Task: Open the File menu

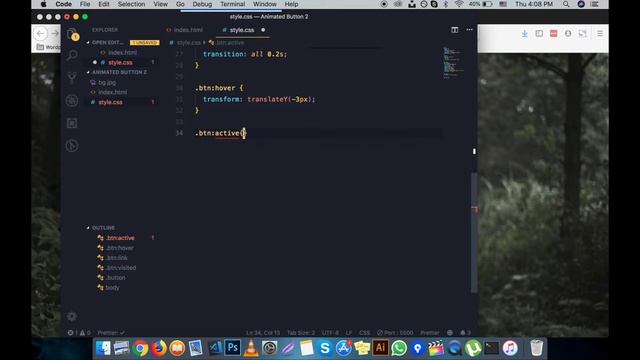Action: click(x=85, y=4)
